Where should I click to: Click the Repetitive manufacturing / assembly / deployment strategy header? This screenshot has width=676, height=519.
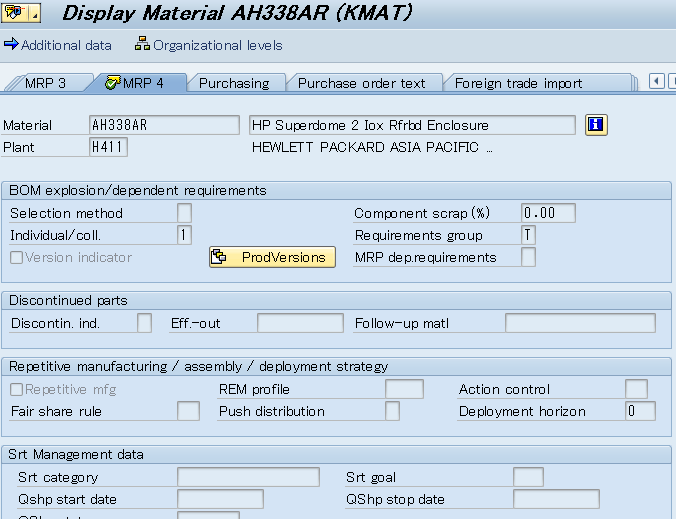(x=198, y=366)
